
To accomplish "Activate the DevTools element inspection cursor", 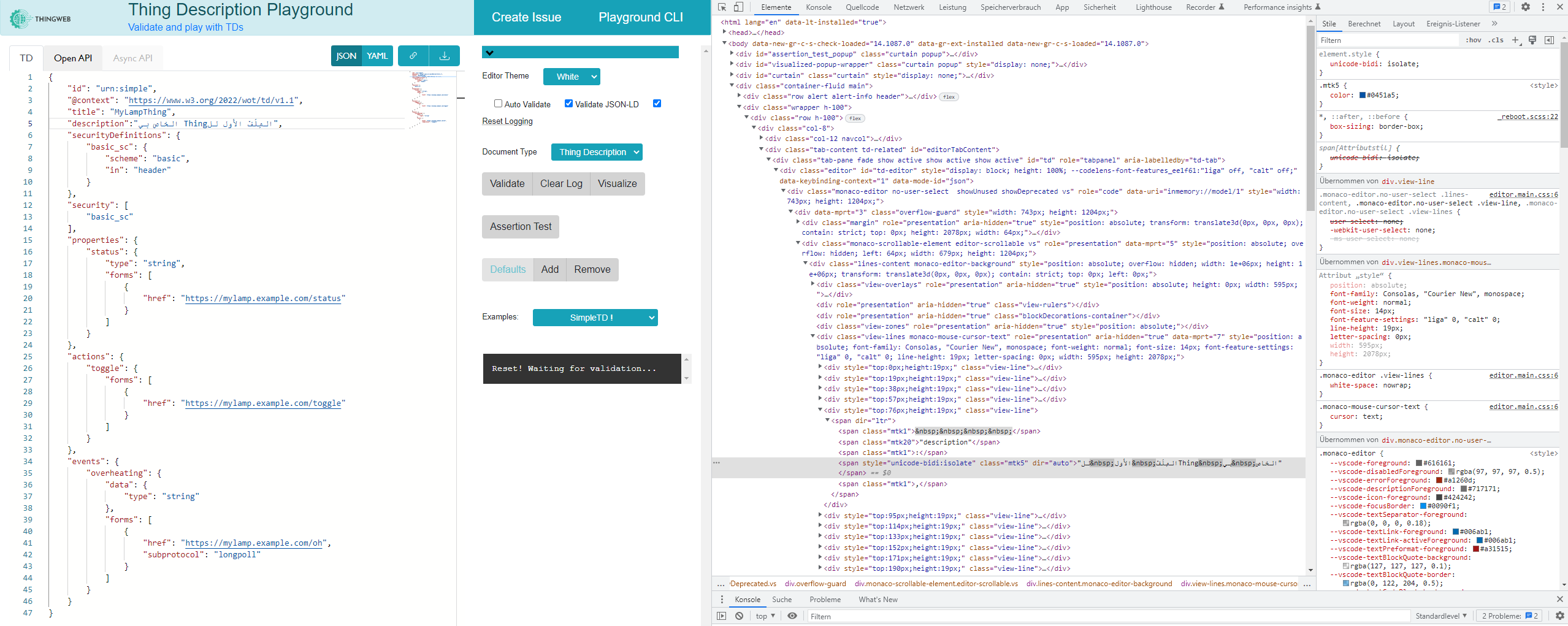I will [x=722, y=7].
